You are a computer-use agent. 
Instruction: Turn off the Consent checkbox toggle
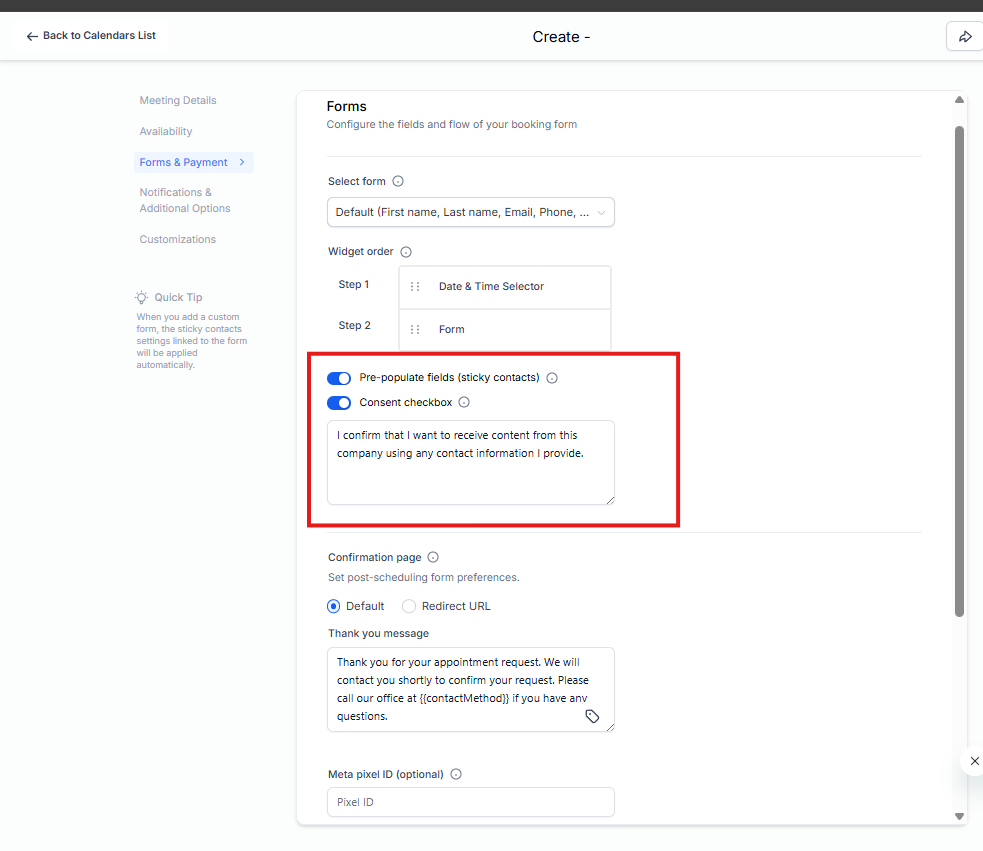339,403
